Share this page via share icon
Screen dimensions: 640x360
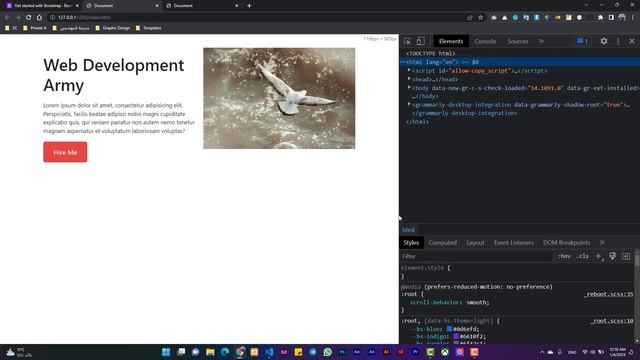point(470,18)
